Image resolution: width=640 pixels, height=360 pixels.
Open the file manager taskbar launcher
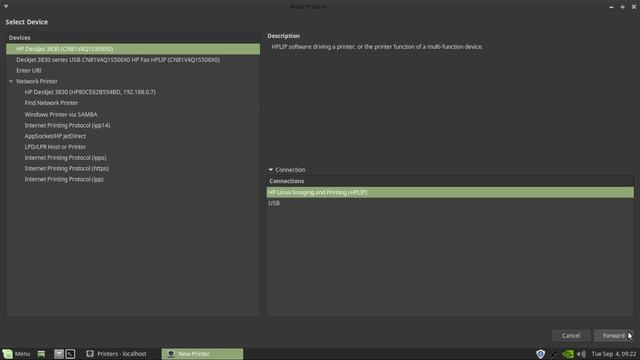(x=59, y=354)
